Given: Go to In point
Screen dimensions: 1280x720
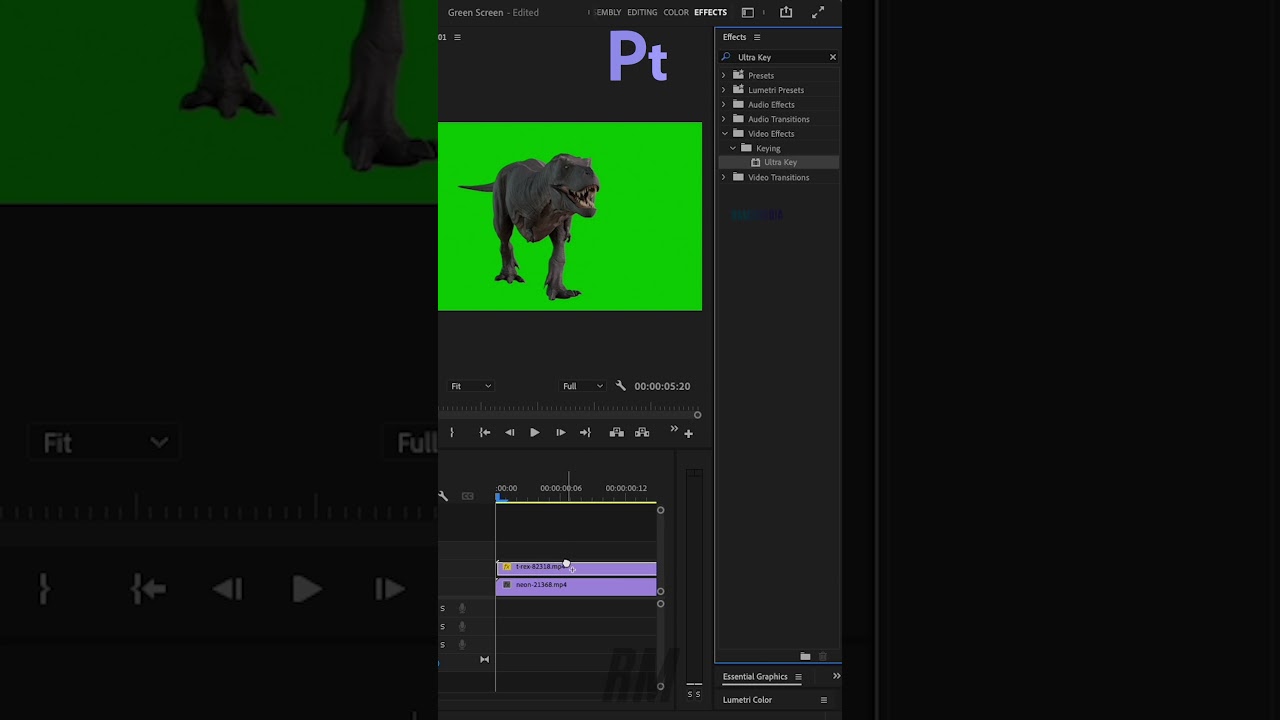Looking at the screenshot, I should coord(485,433).
